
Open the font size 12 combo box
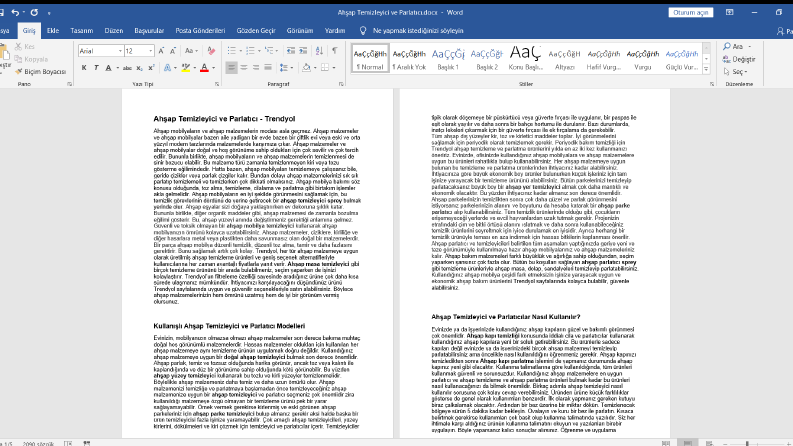(139, 51)
